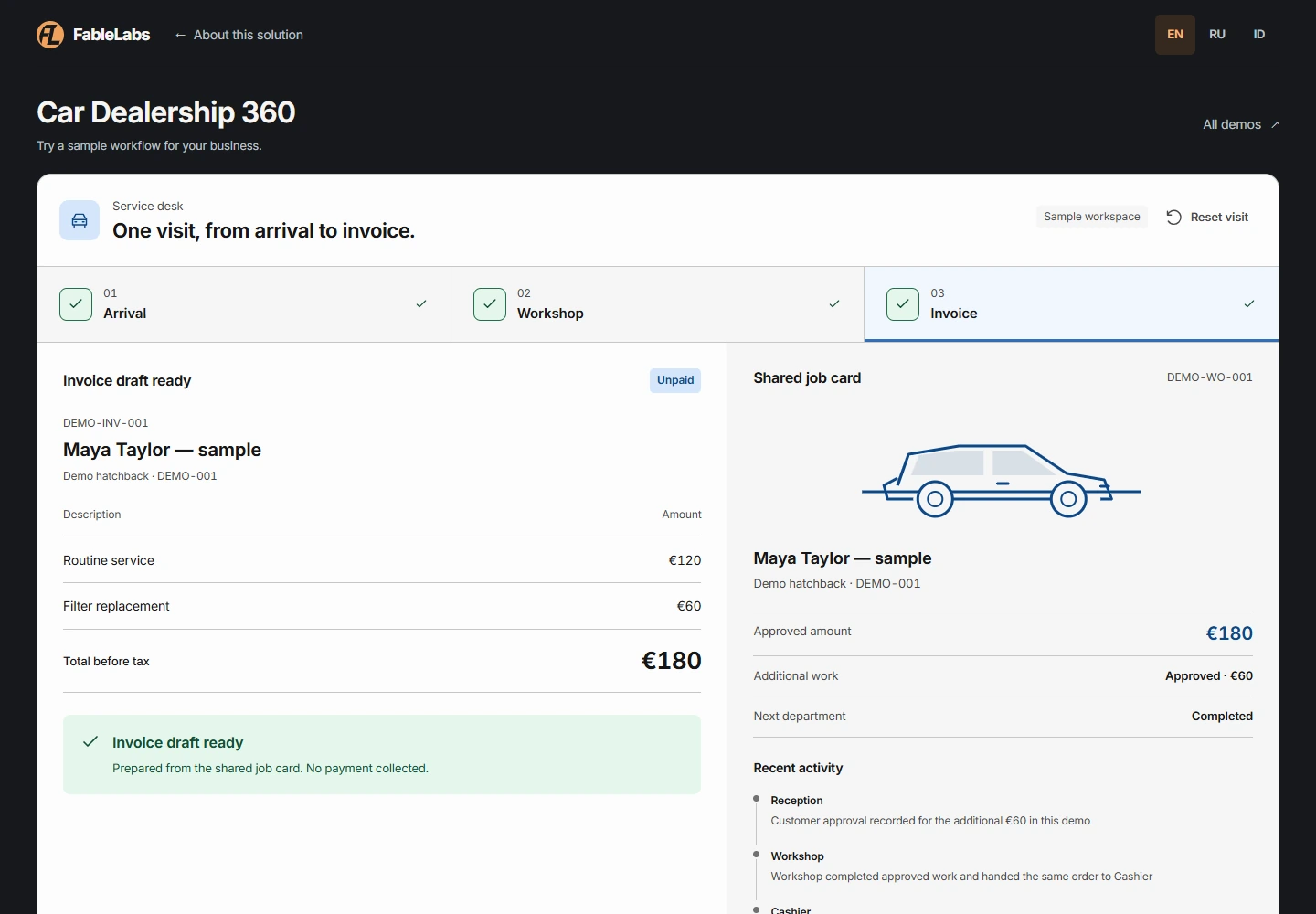Click the Reset visit refresh icon

1174,217
